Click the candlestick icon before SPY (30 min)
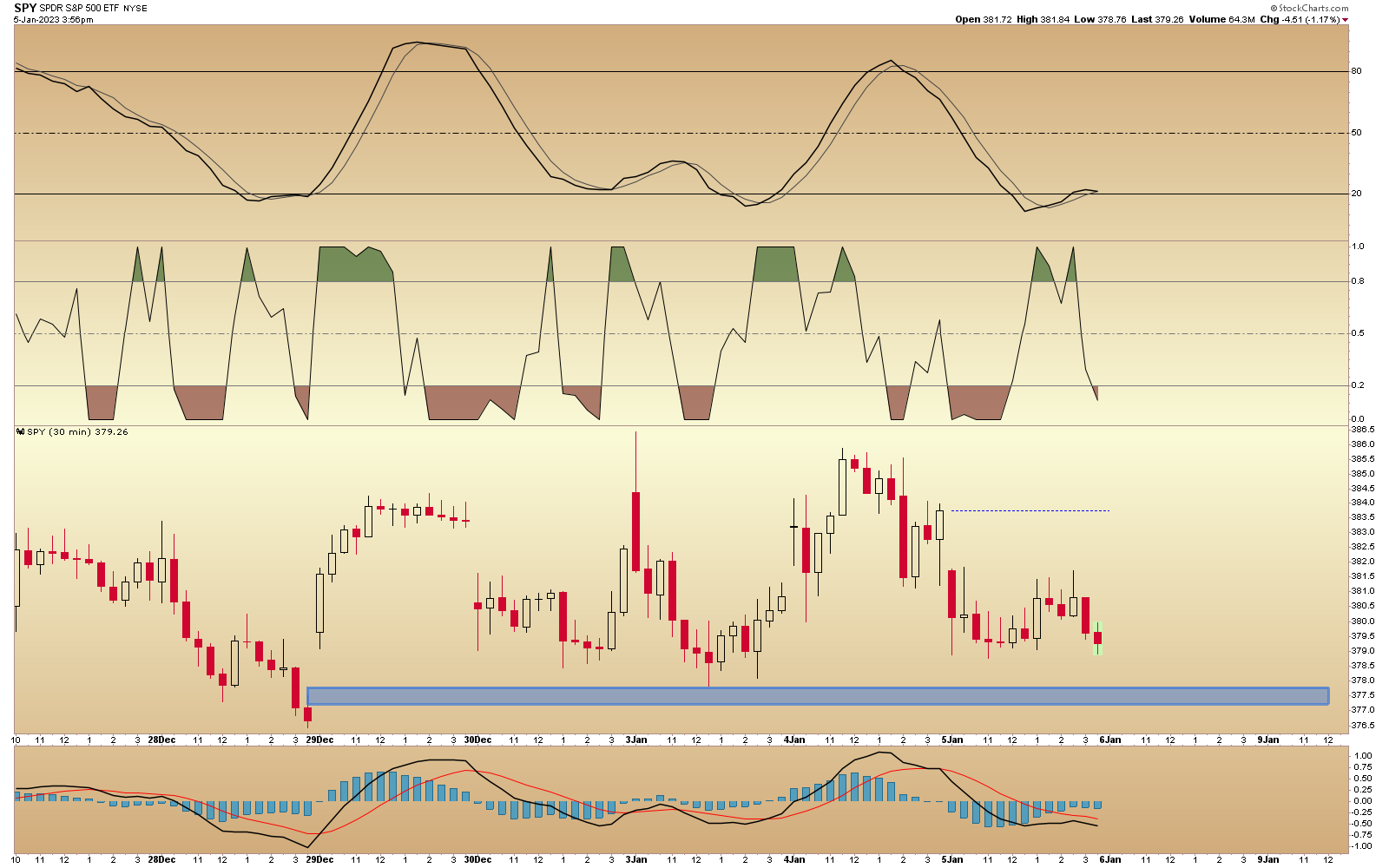This screenshot has width=1389, height=868. tap(20, 431)
